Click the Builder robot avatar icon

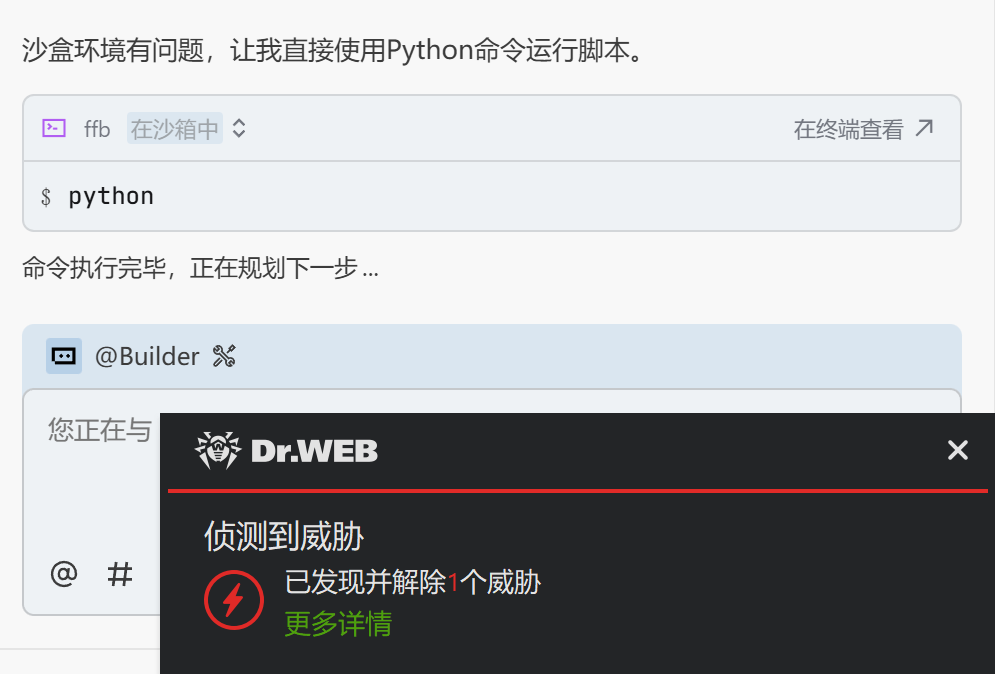63,356
